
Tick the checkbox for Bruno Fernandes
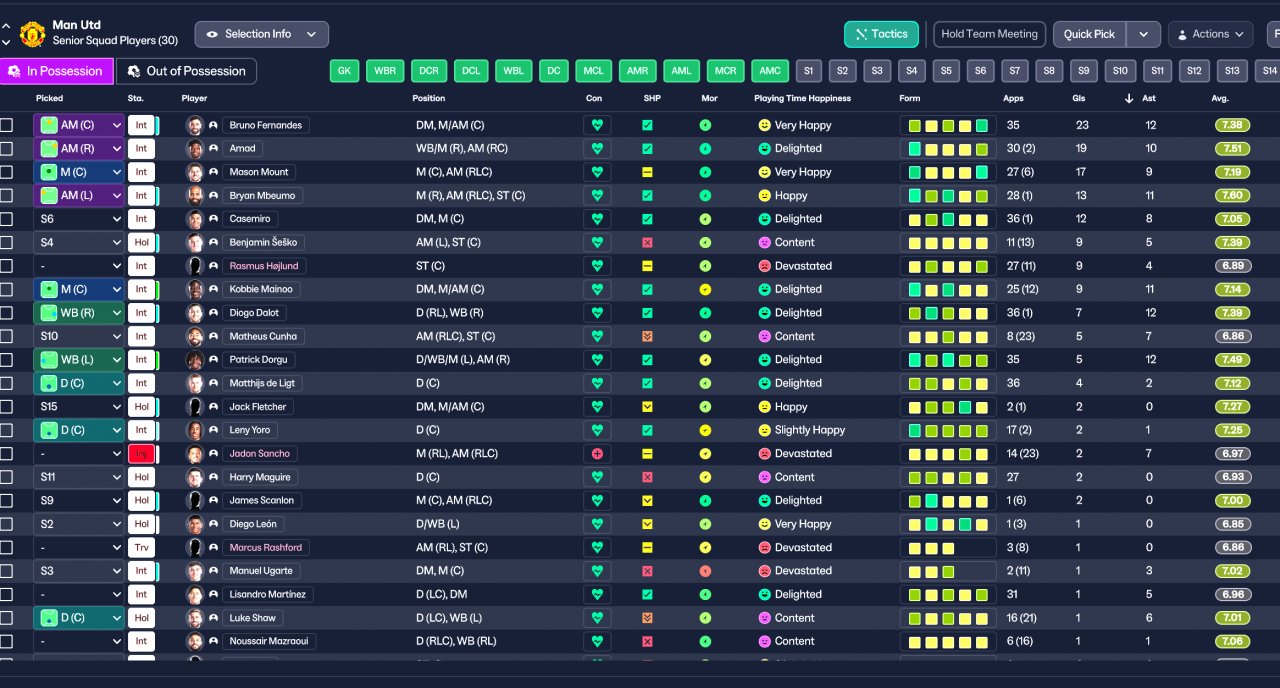[7, 125]
